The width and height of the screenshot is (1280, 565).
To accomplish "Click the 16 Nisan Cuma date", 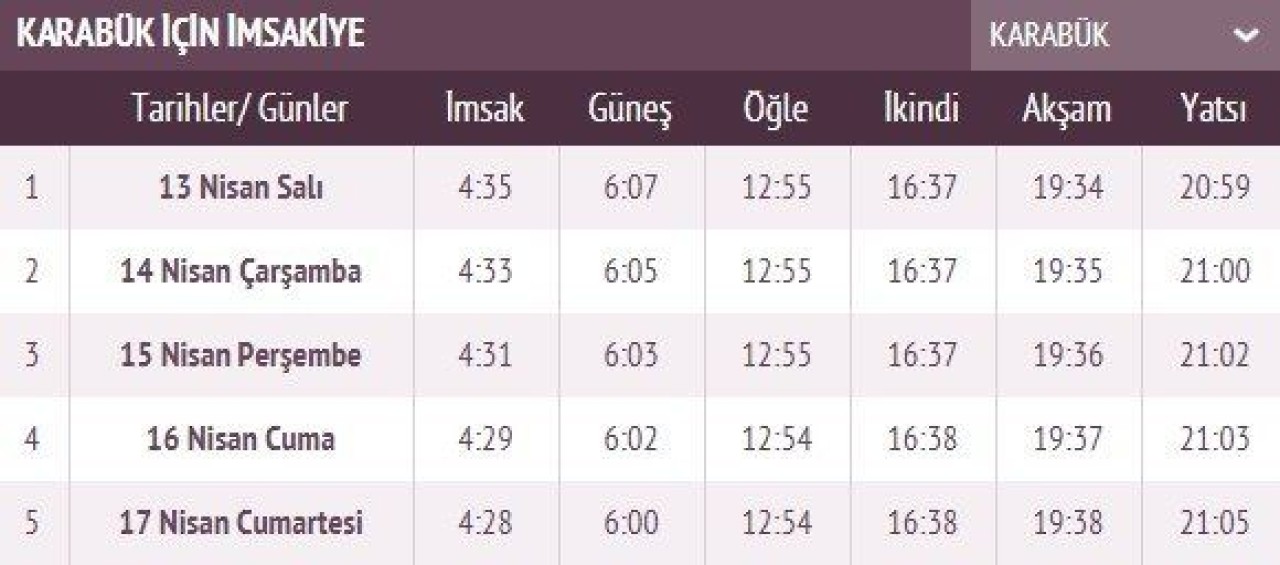I will click(241, 439).
